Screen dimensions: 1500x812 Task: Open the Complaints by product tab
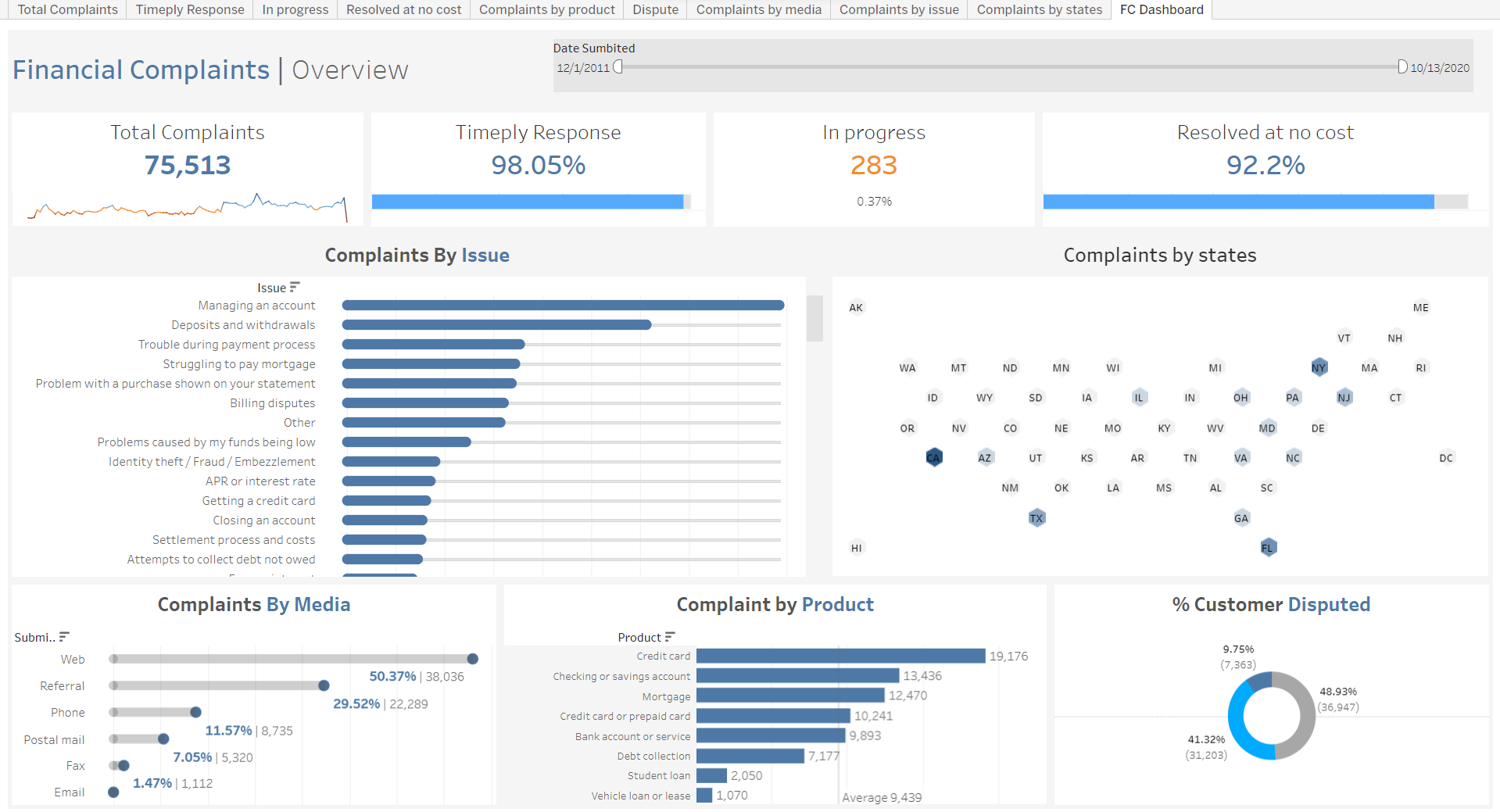pyautogui.click(x=546, y=9)
